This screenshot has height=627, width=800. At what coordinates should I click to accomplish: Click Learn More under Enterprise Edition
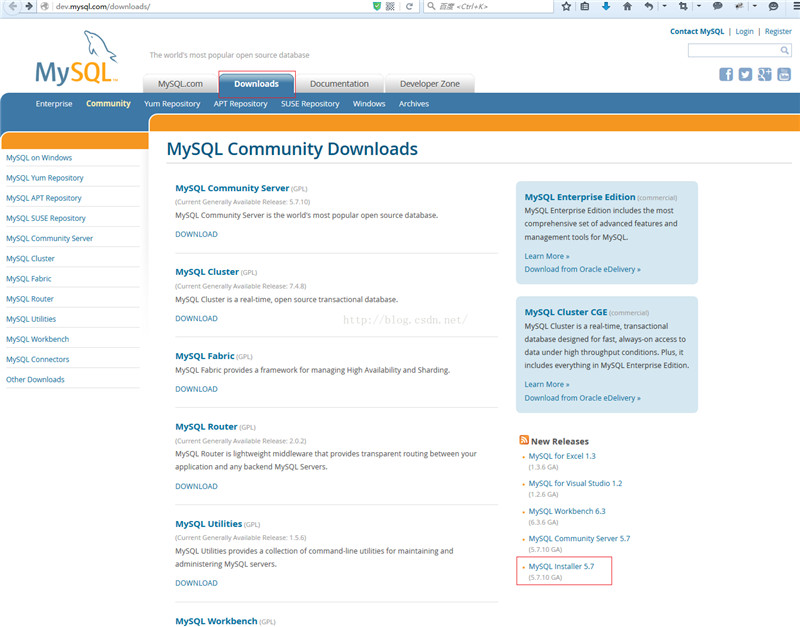coord(547,256)
